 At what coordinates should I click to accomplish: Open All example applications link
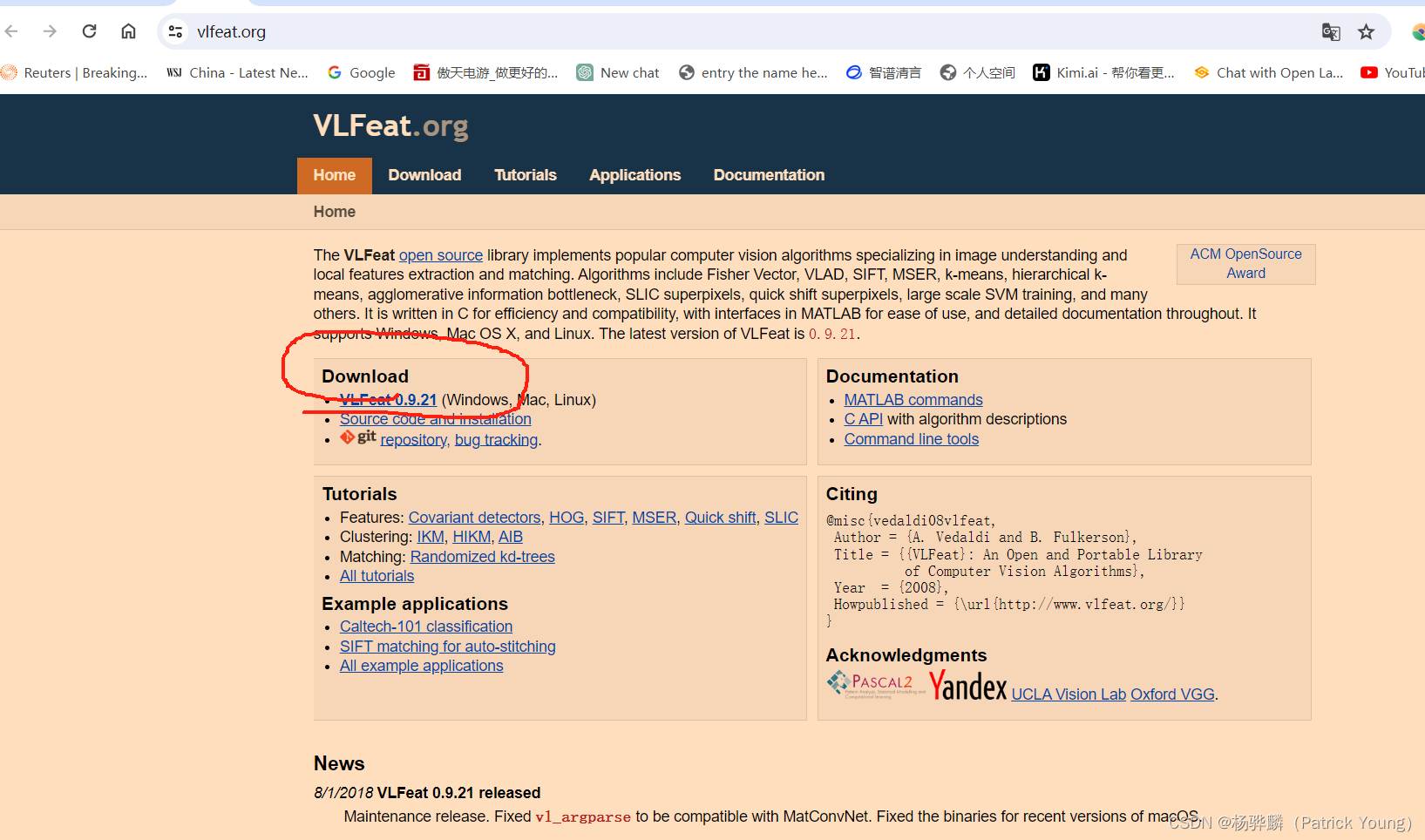pos(422,666)
